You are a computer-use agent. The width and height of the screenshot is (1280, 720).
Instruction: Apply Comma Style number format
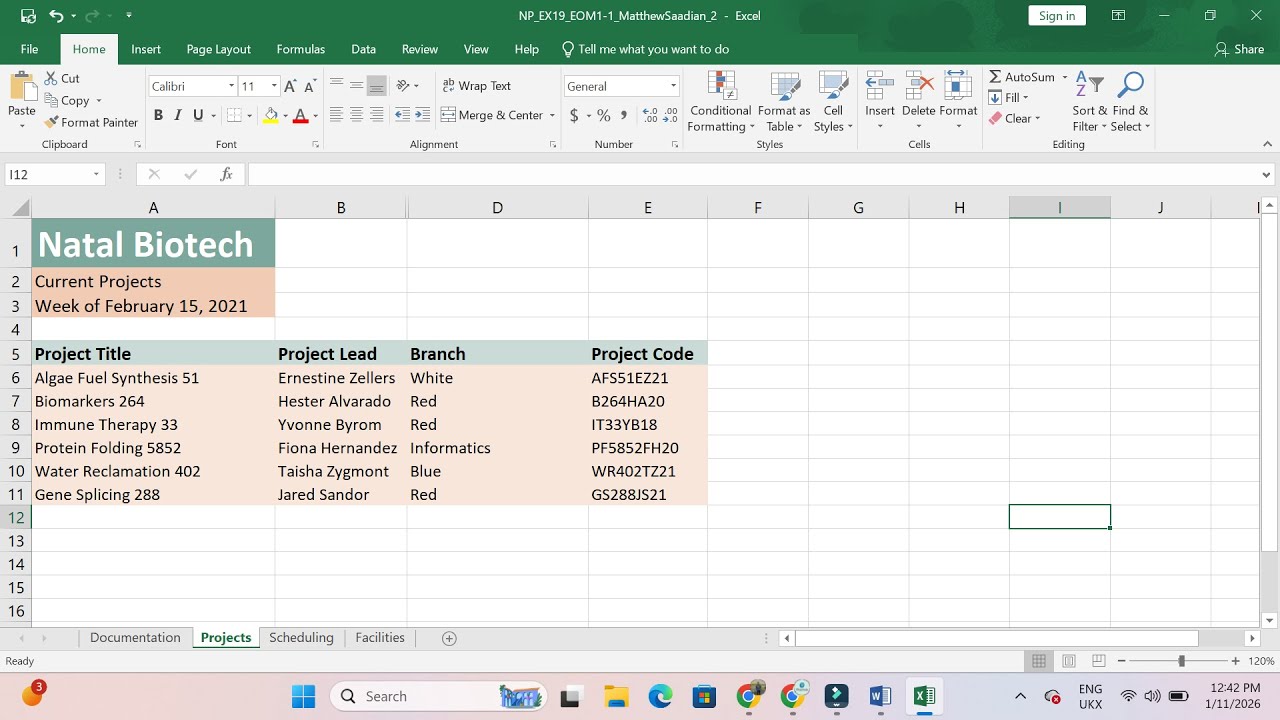click(624, 116)
